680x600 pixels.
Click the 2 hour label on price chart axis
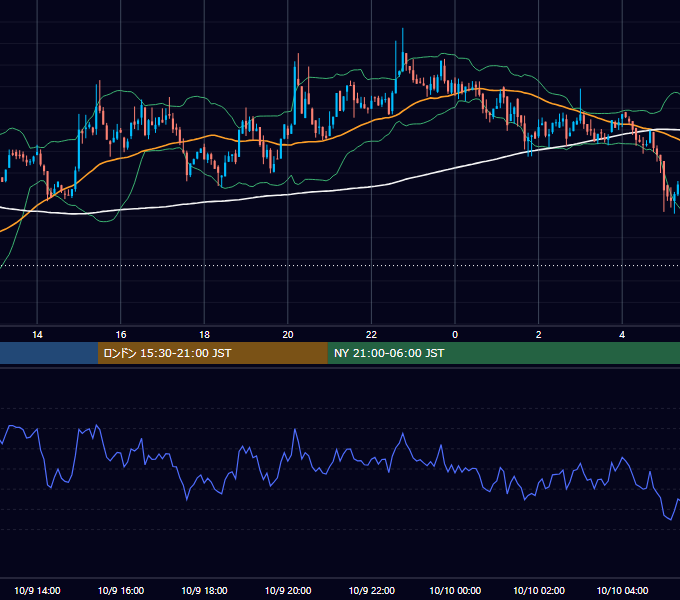point(539,335)
